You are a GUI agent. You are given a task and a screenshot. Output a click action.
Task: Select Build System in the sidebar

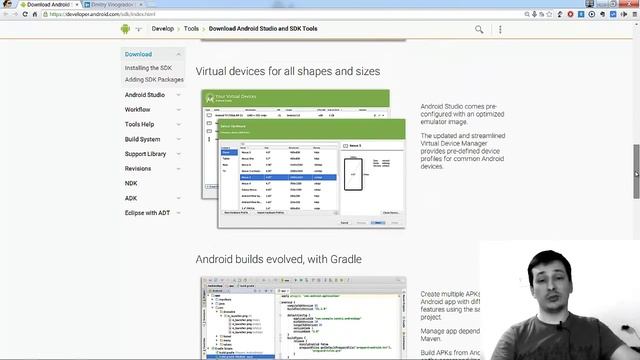click(142, 139)
